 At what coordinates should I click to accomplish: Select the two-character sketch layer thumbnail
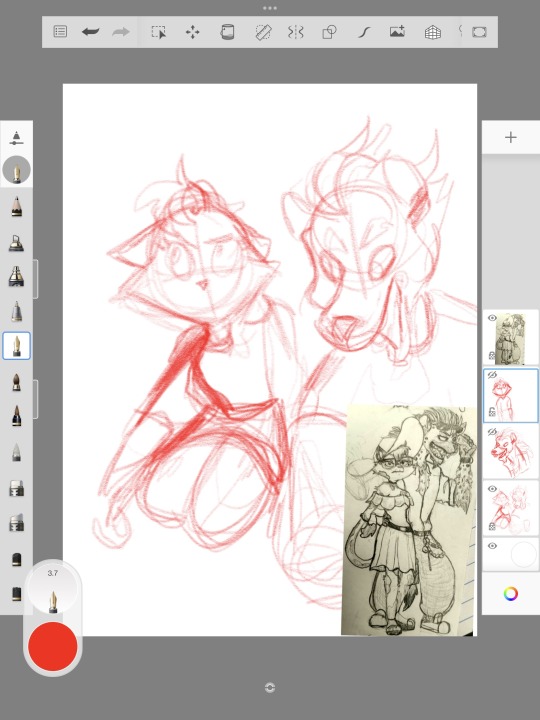click(510, 508)
